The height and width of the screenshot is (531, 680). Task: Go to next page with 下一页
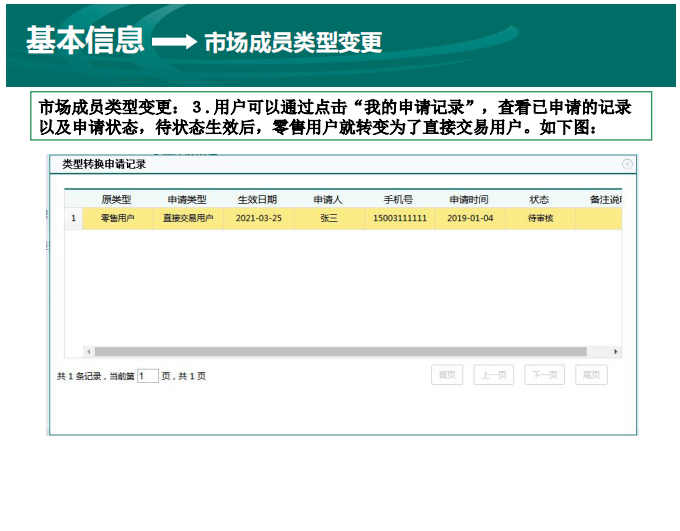coord(545,375)
